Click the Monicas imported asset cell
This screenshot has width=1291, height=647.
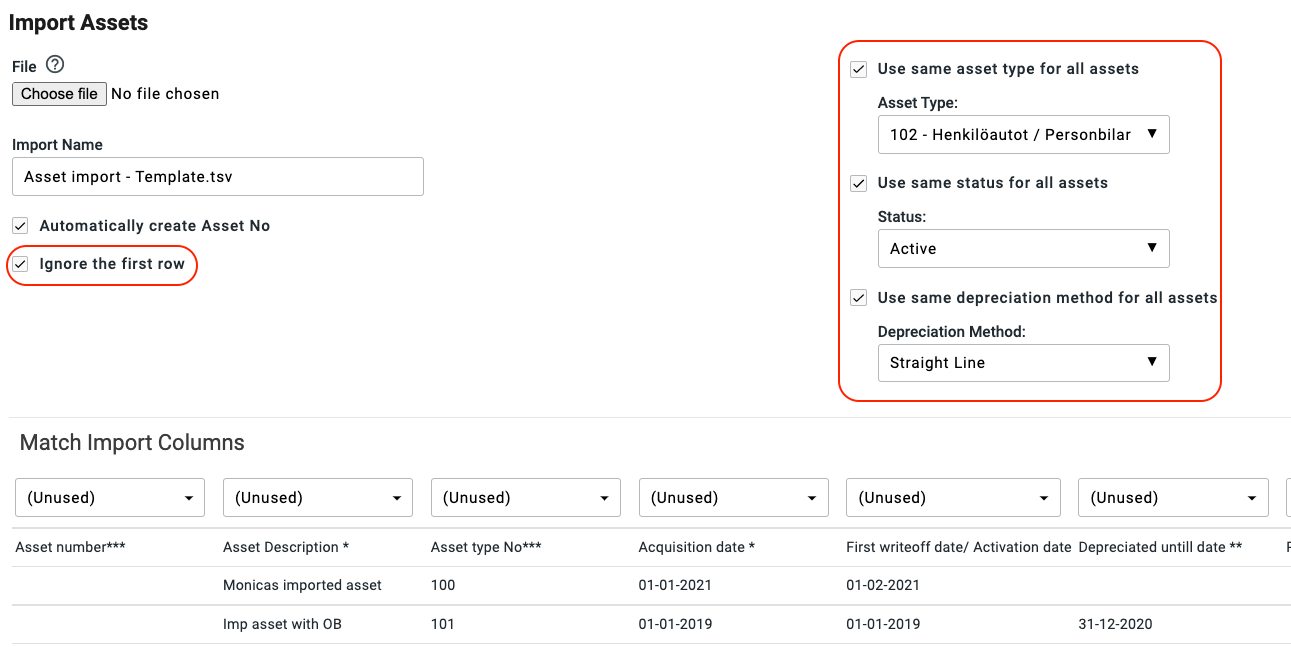coord(302,585)
